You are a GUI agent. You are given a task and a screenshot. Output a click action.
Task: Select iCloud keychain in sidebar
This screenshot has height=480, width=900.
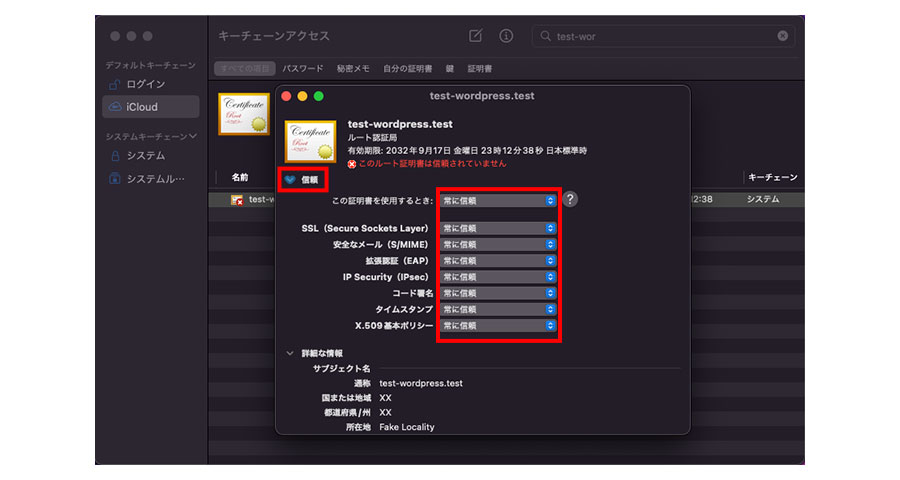[x=141, y=107]
